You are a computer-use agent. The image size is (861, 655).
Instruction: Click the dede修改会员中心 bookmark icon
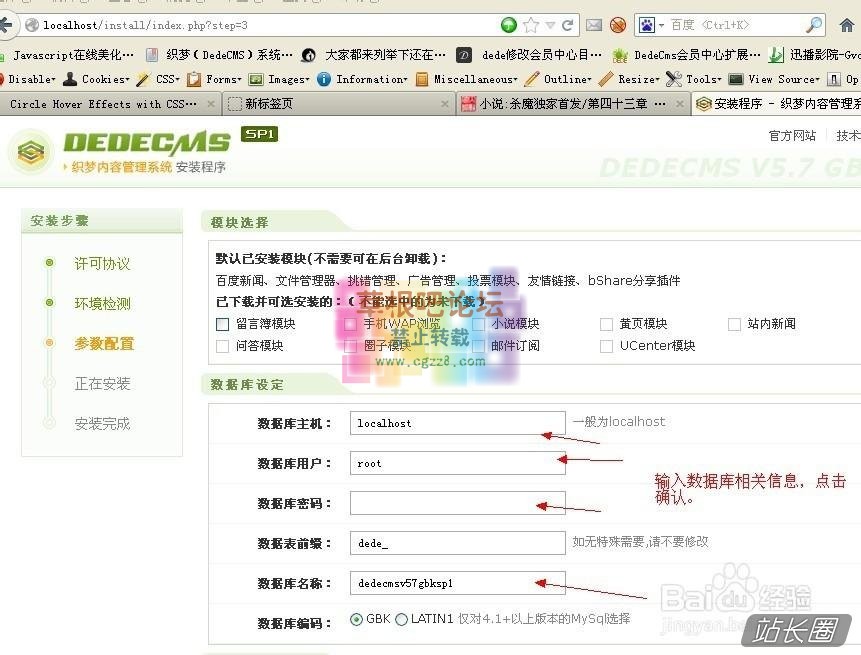click(462, 54)
